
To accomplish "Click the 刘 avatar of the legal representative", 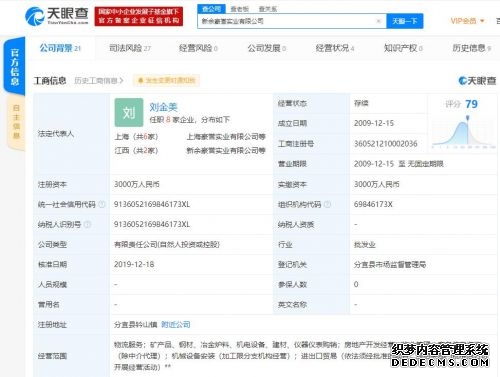I will point(129,112).
